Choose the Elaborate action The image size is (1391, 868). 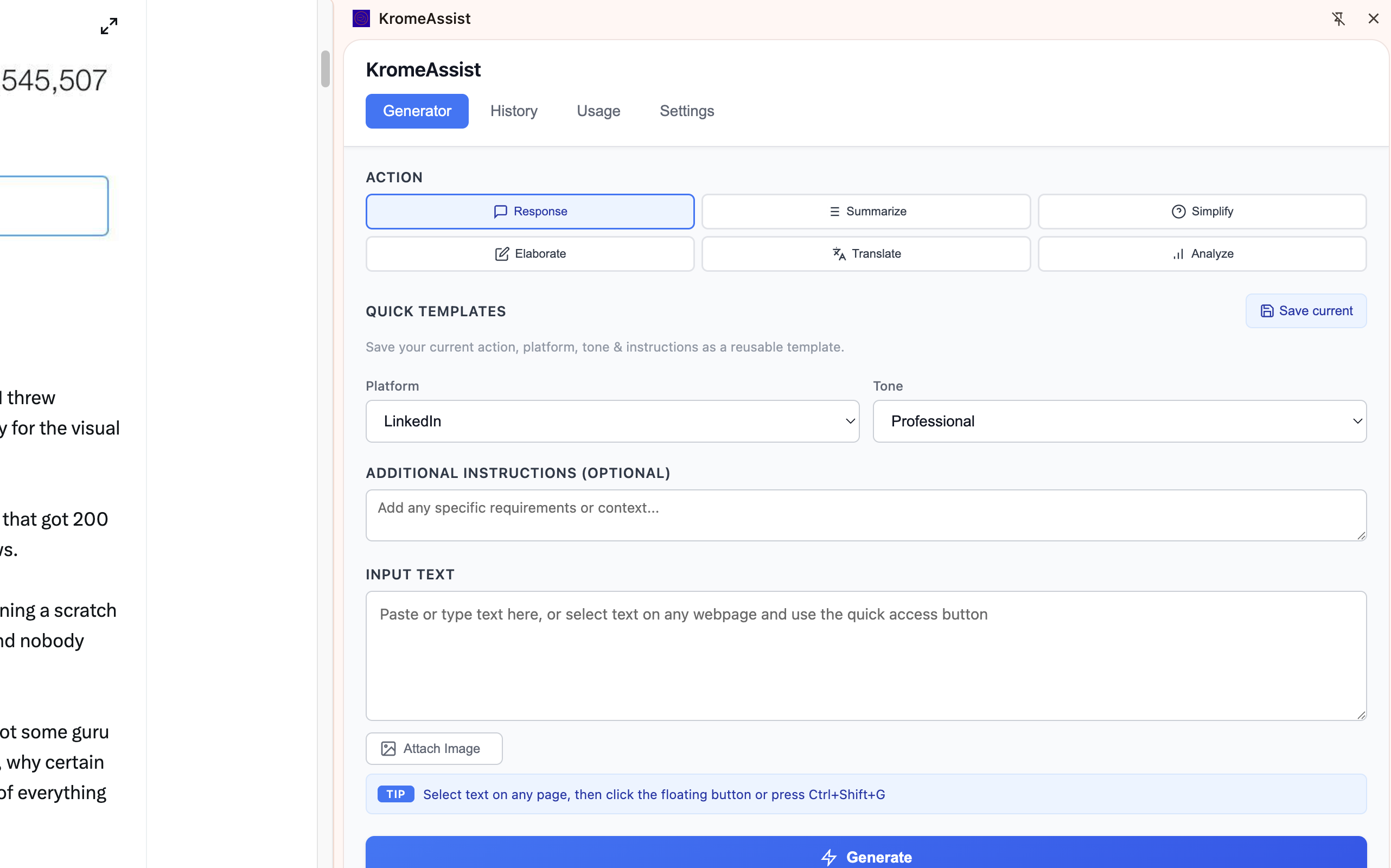point(530,254)
